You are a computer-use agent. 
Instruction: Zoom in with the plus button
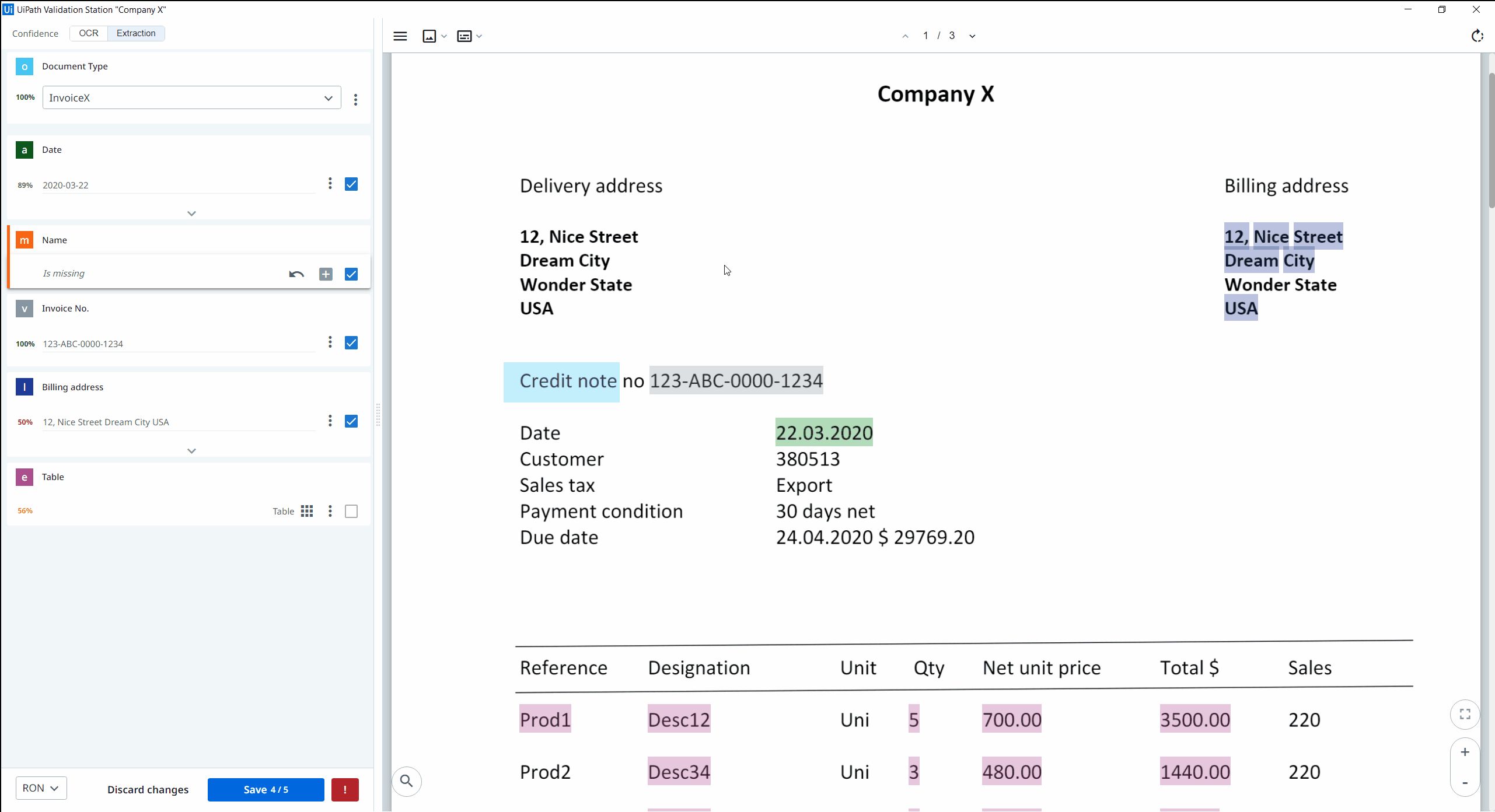click(1465, 752)
